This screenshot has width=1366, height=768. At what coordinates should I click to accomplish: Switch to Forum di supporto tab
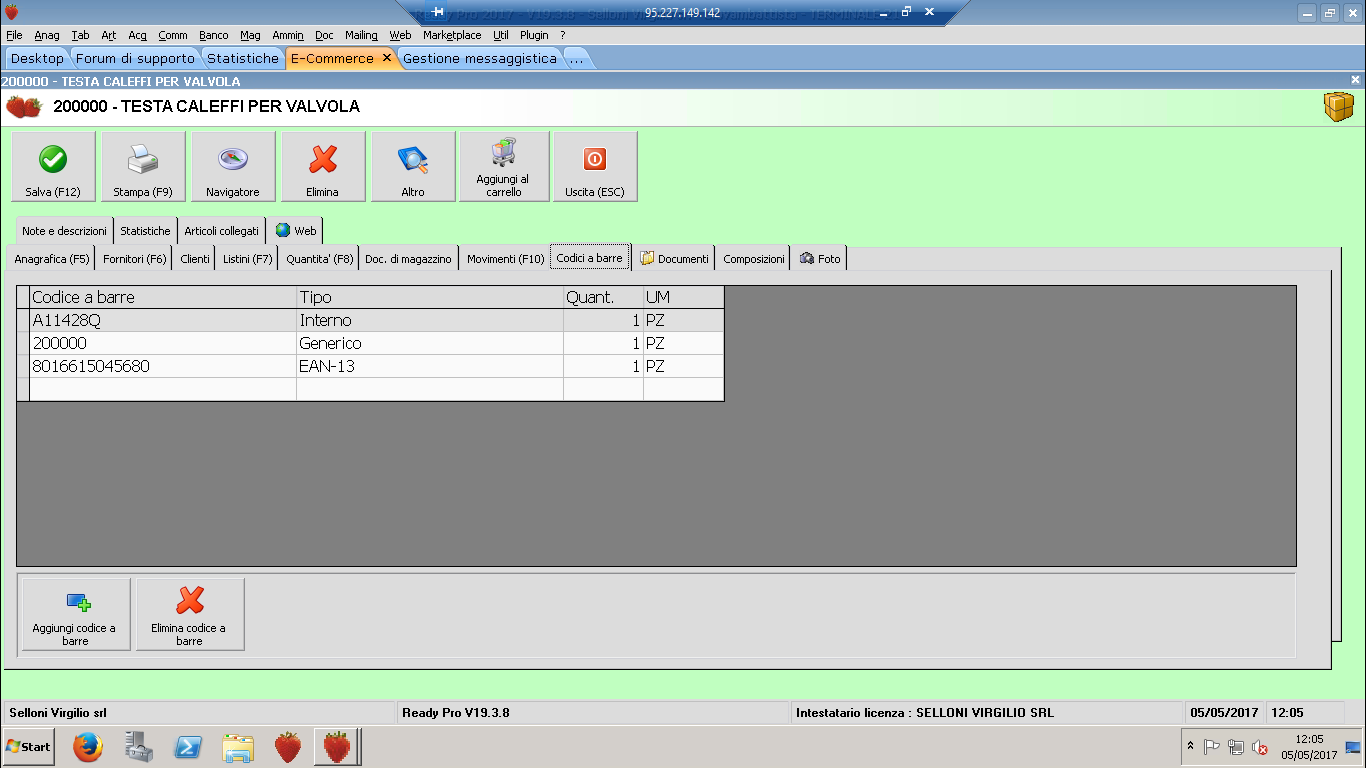(135, 58)
